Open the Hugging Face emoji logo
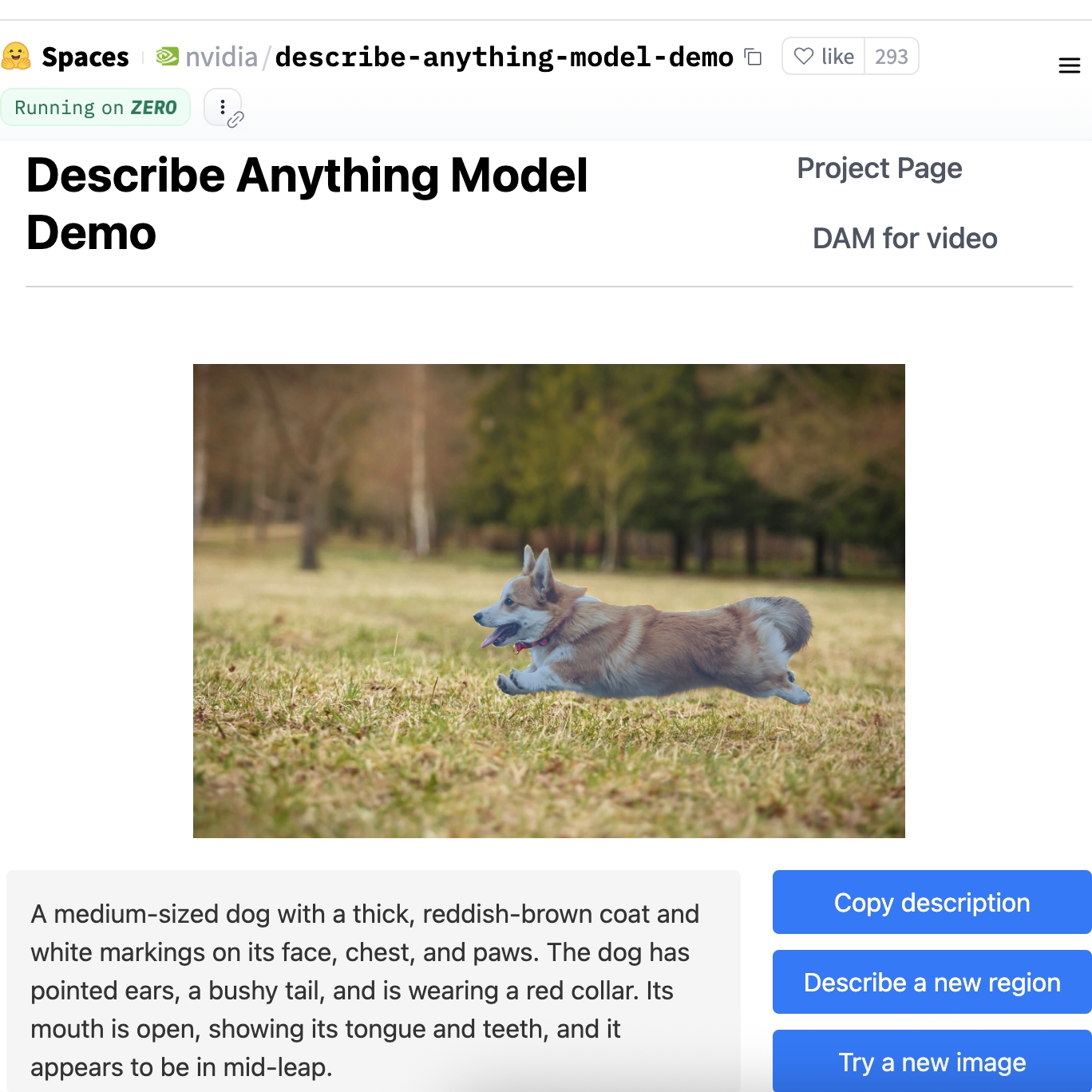Screen dimensions: 1092x1092 tap(16, 57)
